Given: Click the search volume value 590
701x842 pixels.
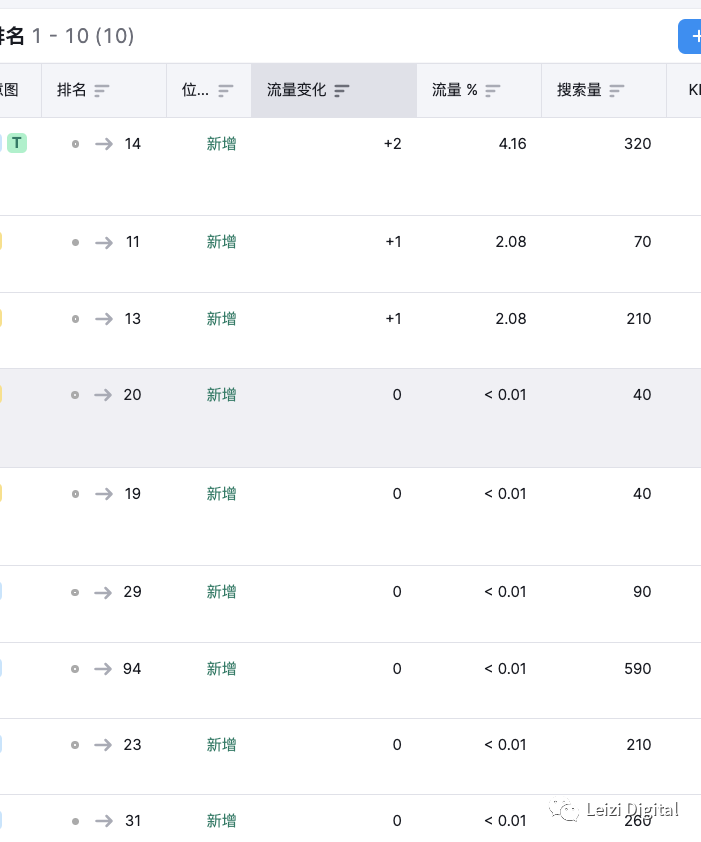Looking at the screenshot, I should coord(637,669).
